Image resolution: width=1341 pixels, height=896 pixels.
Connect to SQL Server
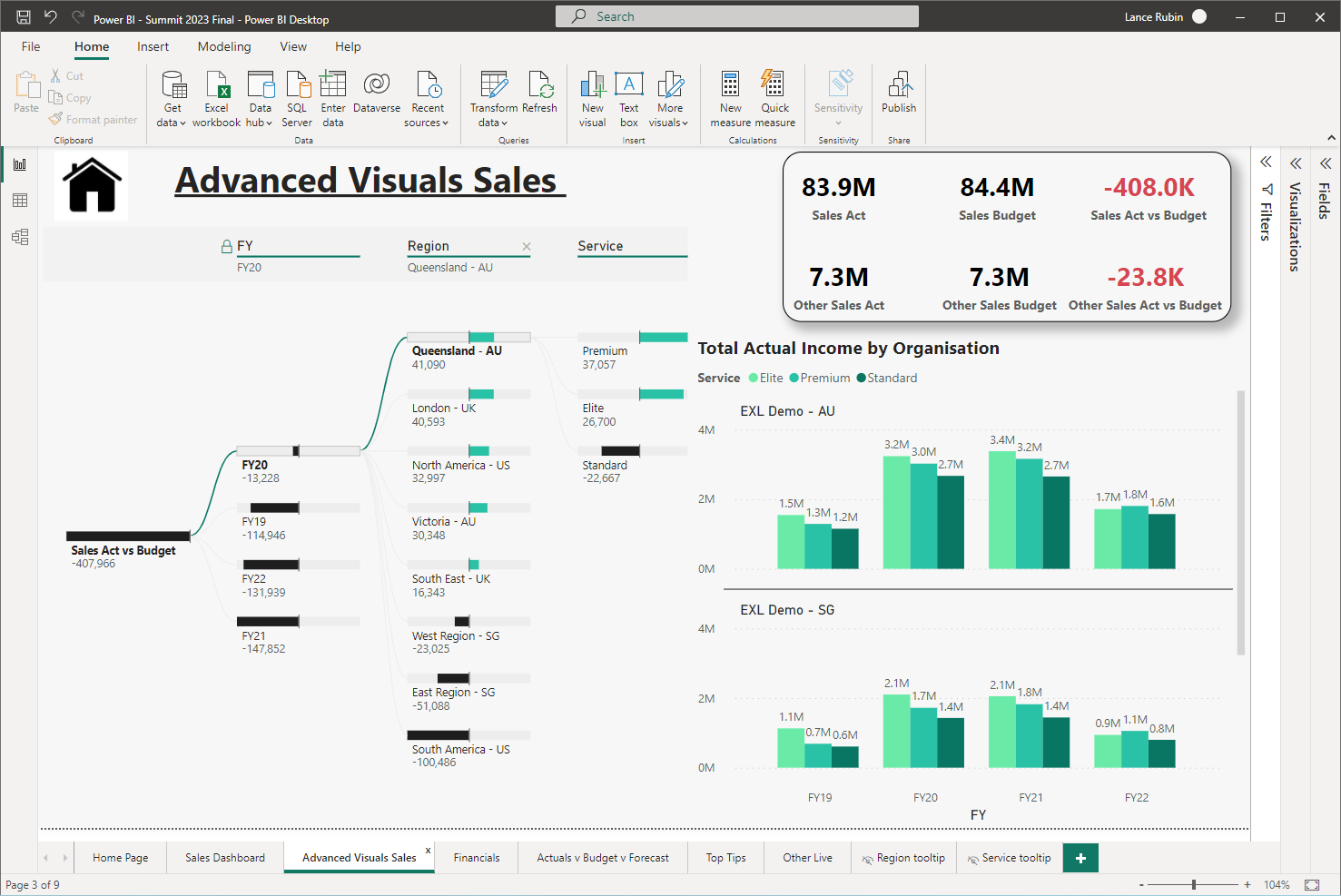[x=297, y=99]
